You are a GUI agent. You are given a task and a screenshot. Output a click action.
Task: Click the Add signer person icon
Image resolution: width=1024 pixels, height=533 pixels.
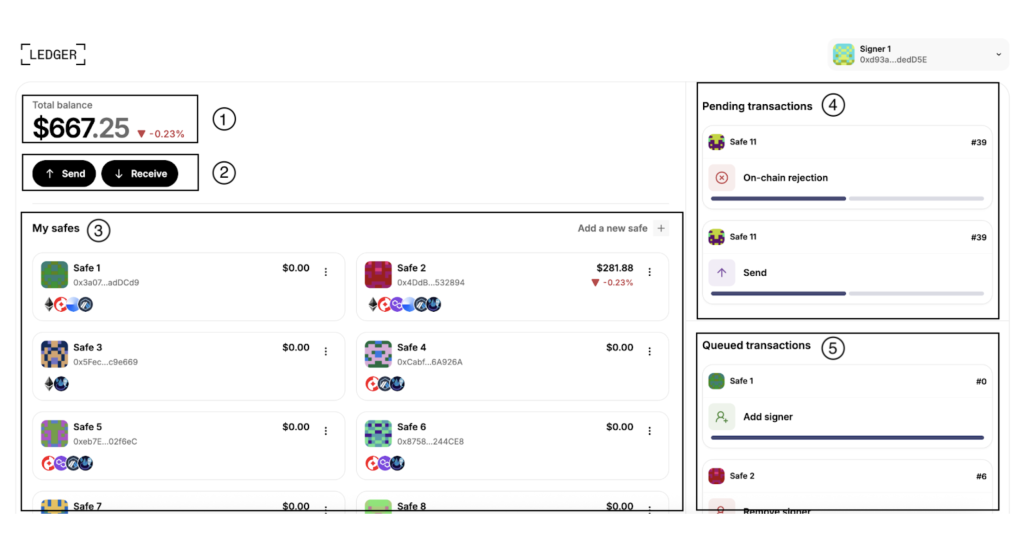(x=722, y=417)
